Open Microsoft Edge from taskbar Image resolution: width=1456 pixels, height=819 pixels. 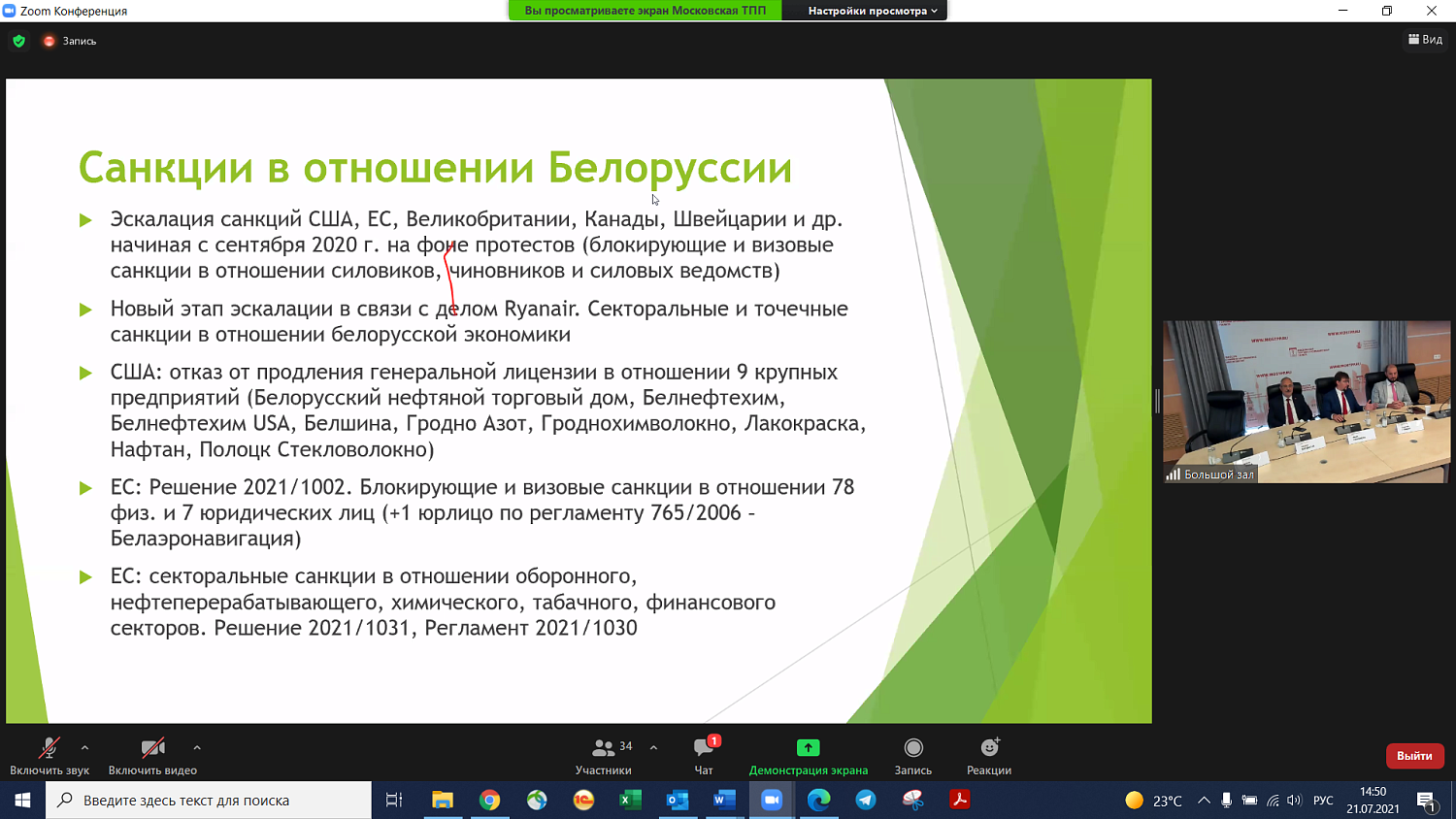(x=818, y=801)
